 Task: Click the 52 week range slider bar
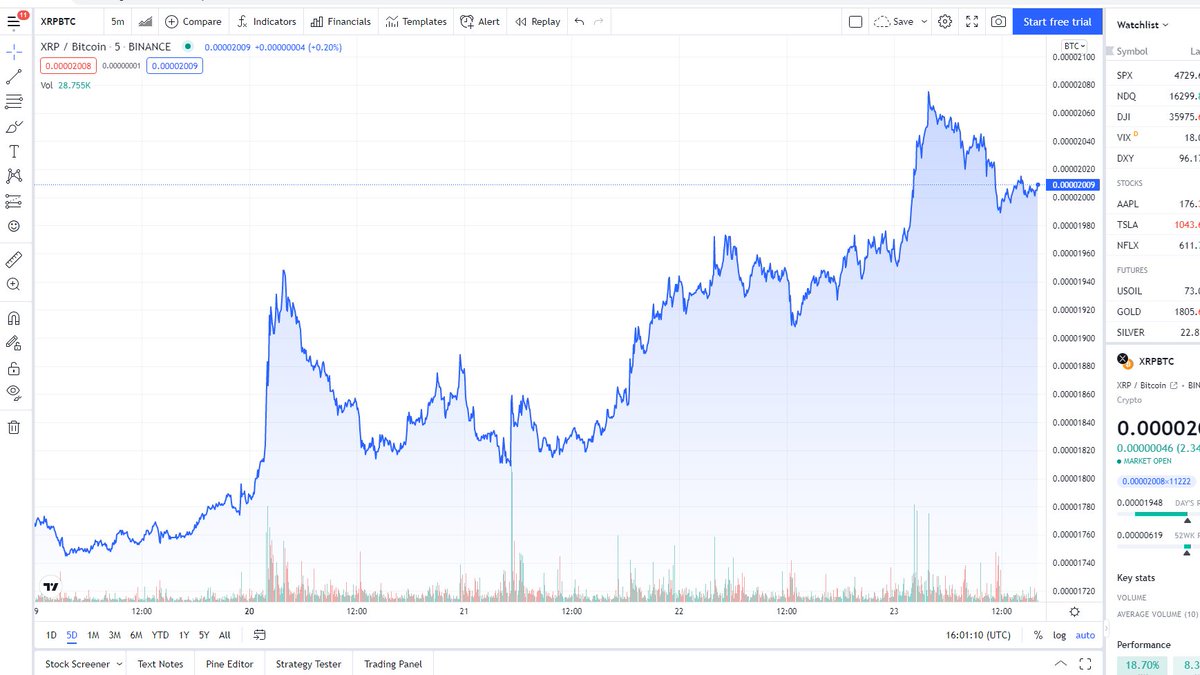1159,547
